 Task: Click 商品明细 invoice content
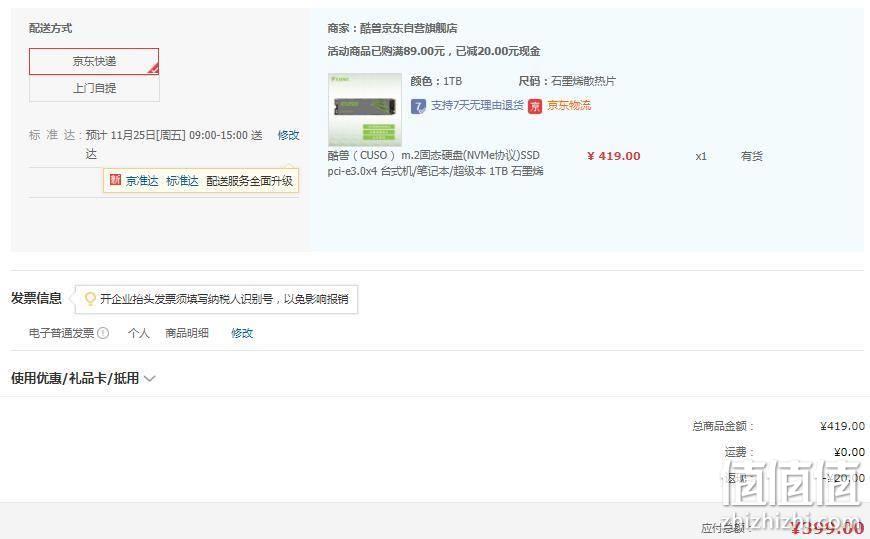(x=187, y=333)
